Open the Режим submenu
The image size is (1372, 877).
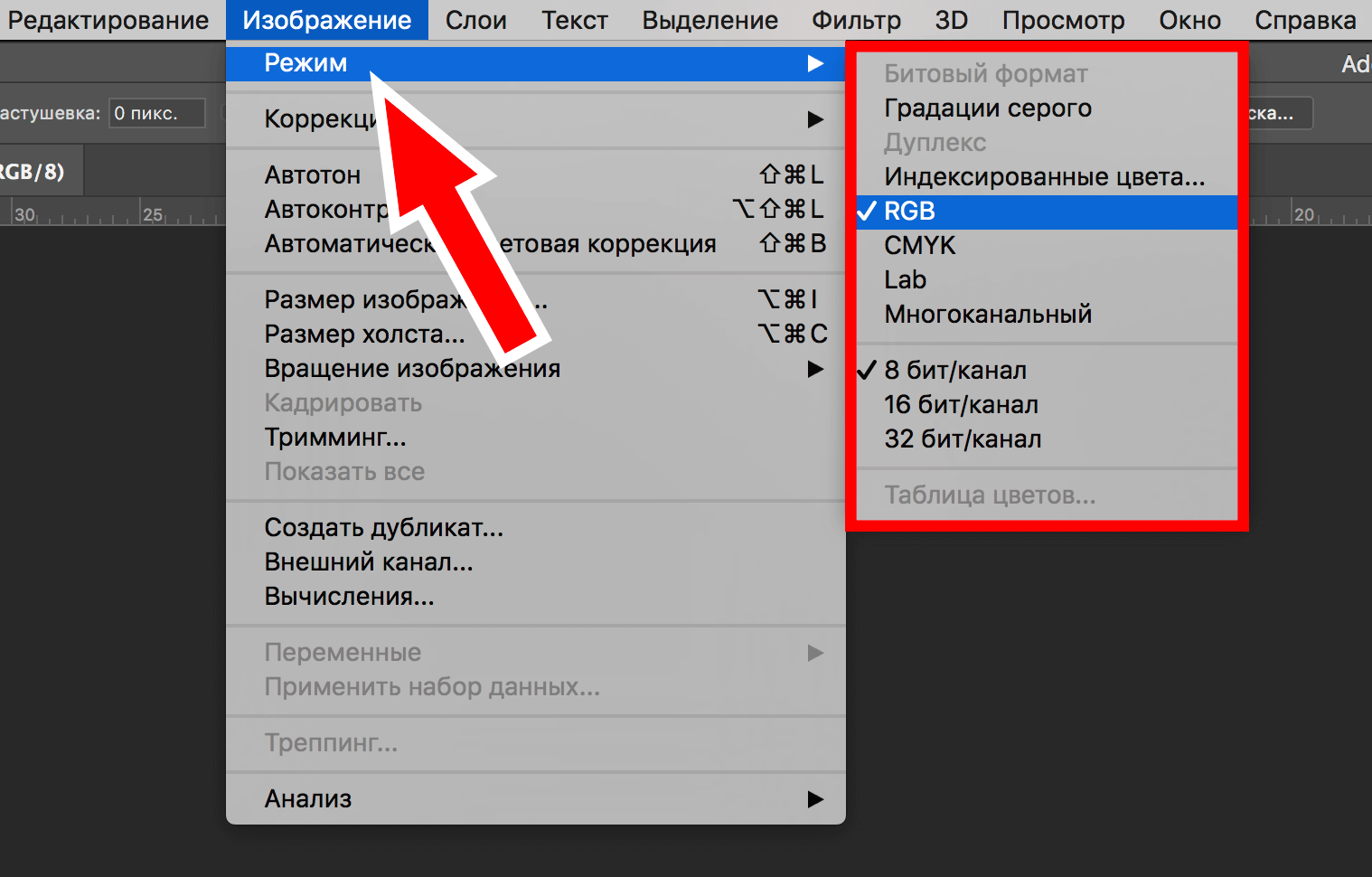coord(305,63)
